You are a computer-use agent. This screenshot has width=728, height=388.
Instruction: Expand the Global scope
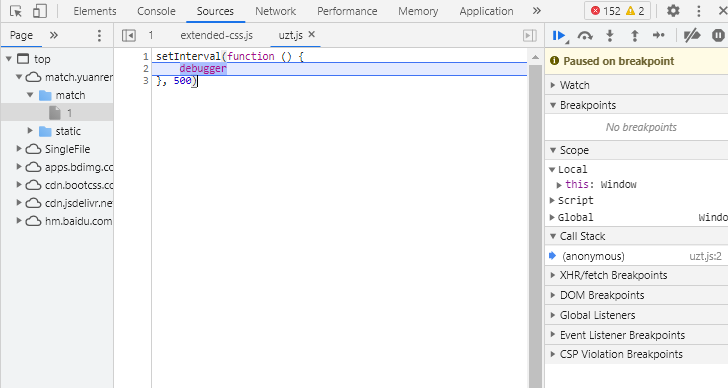click(552, 217)
